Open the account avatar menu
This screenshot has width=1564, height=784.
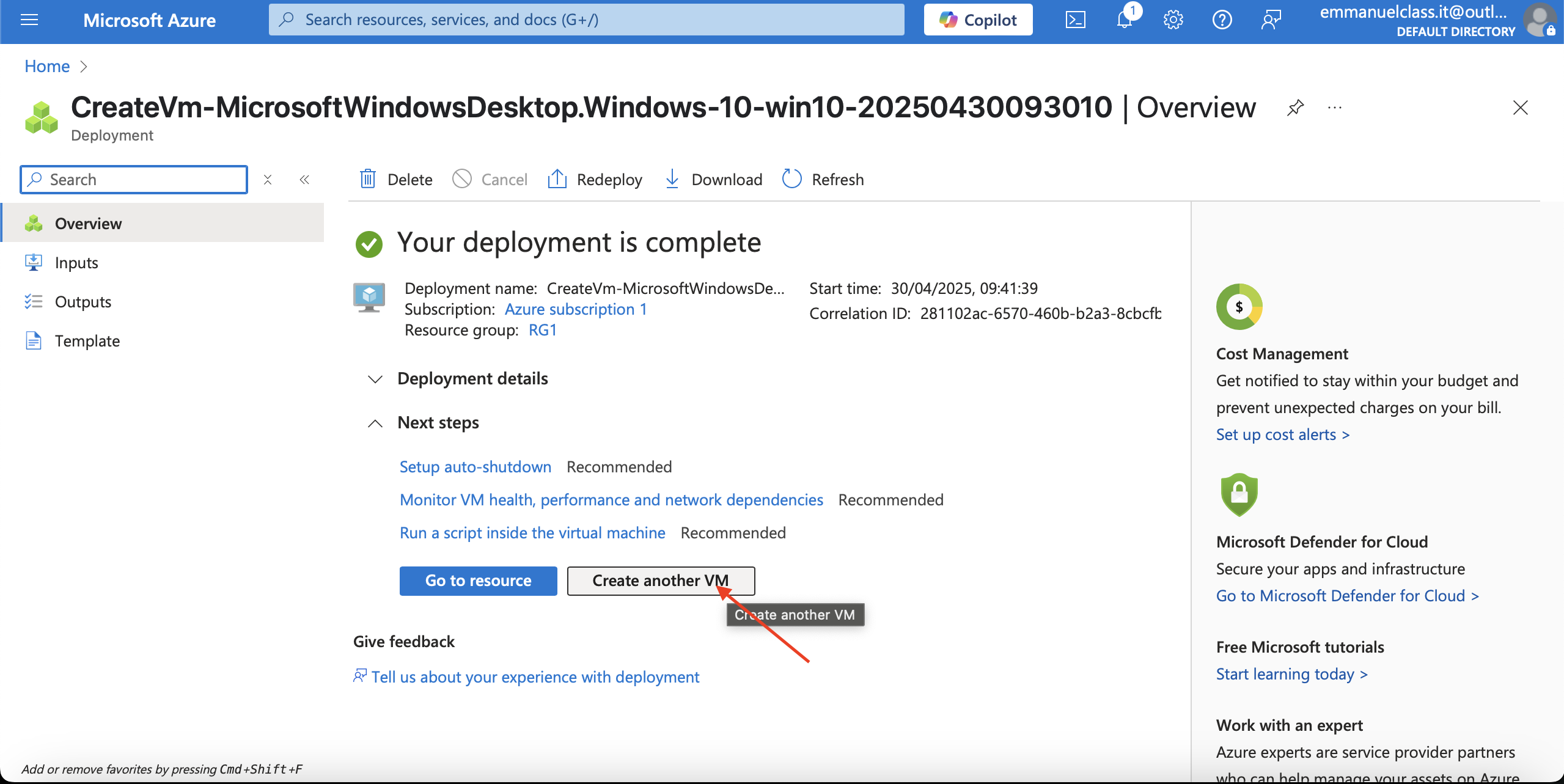[1539, 21]
